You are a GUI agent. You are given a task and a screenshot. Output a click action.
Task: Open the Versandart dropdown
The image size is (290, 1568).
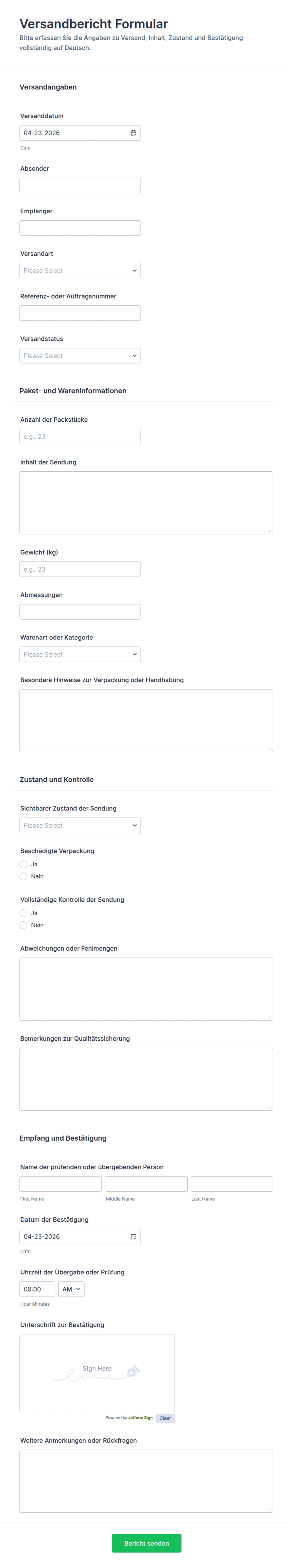click(x=80, y=271)
